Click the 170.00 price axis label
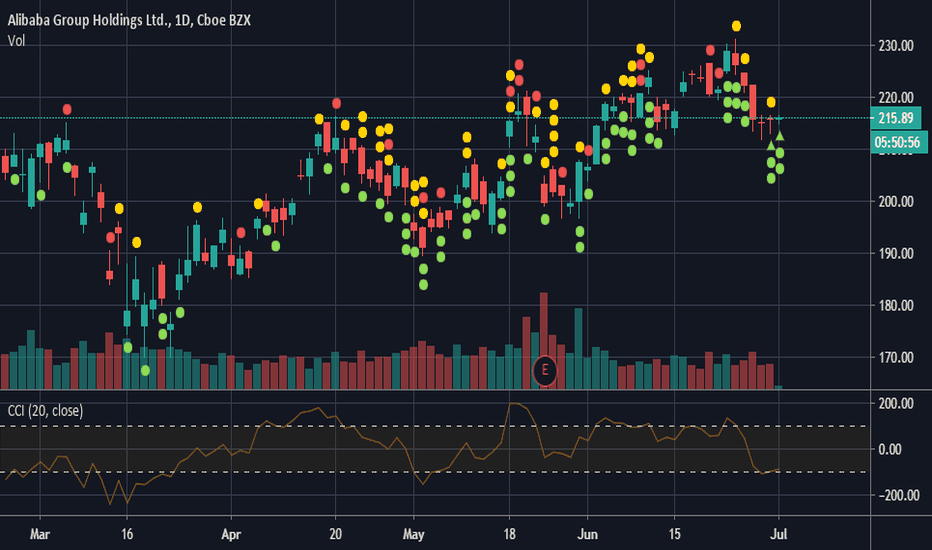Screen dimensions: 932x550 (896, 357)
